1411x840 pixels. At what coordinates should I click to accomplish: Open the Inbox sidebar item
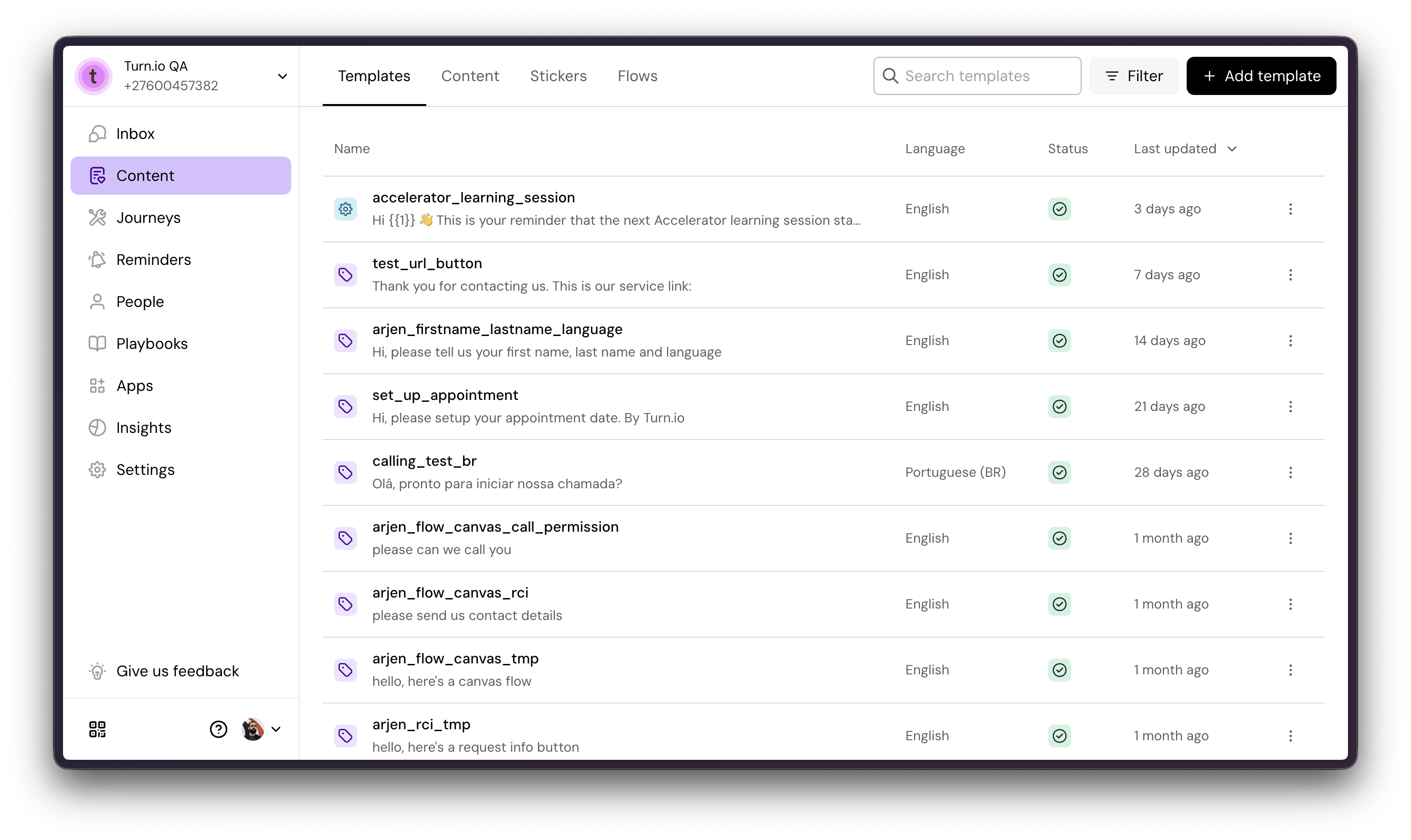point(180,134)
